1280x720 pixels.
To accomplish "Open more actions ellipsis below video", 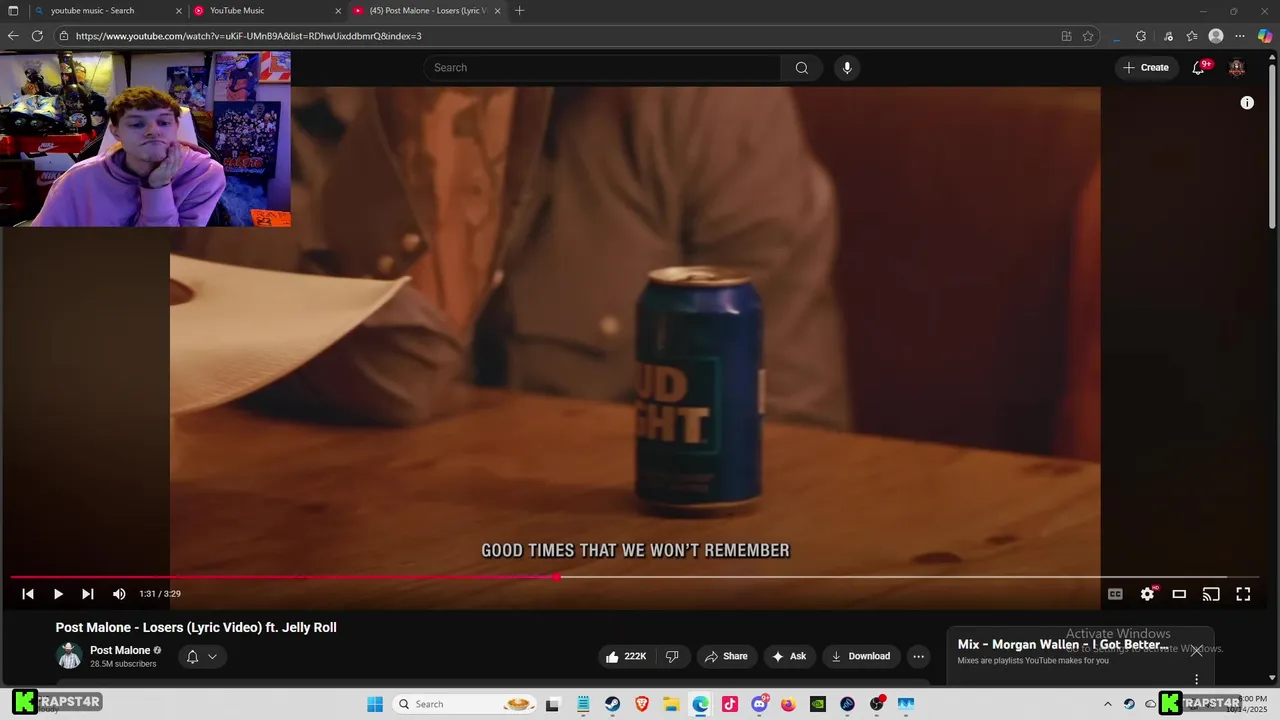I will 918,656.
